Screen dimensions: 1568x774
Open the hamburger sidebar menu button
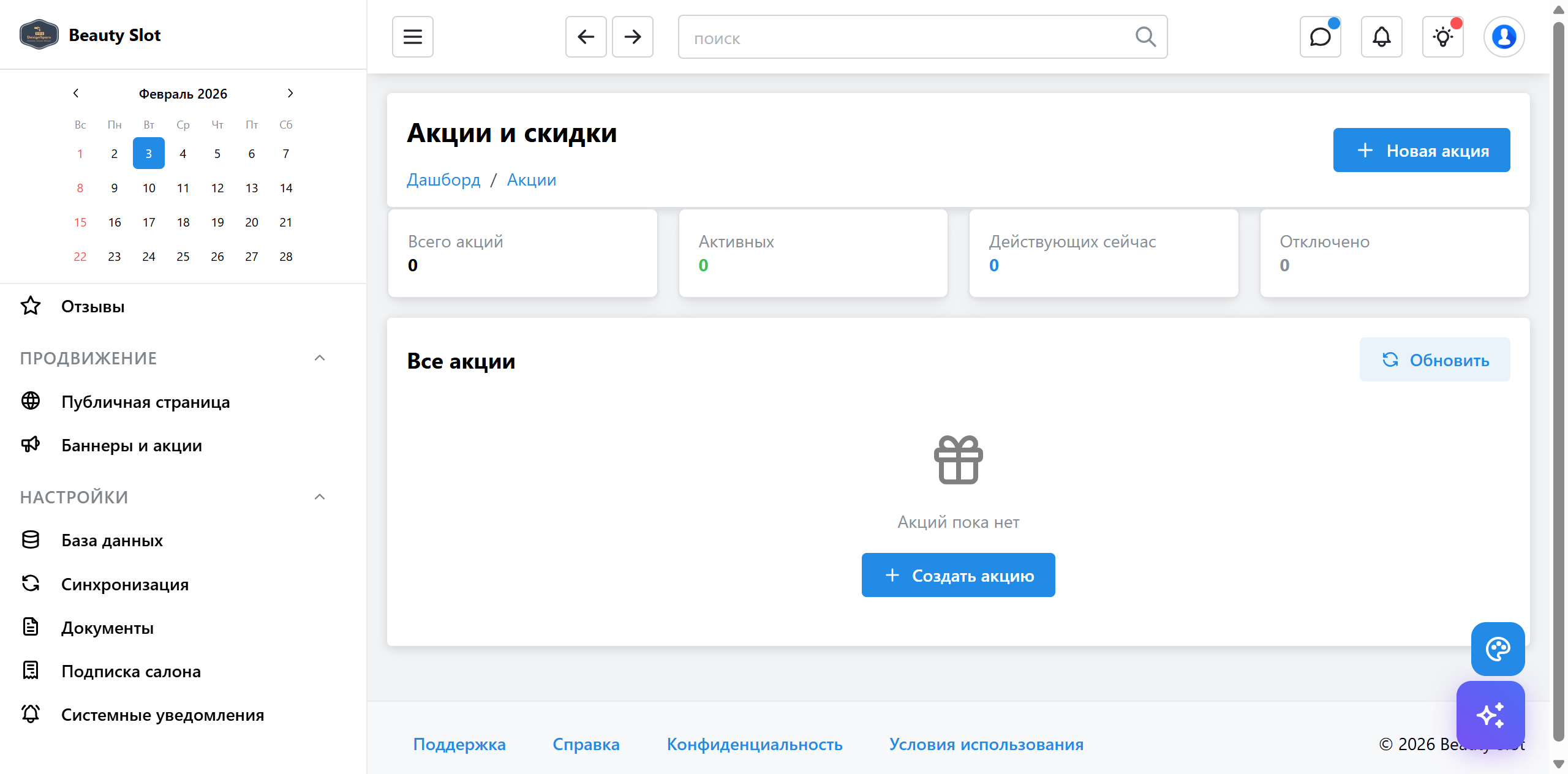click(x=412, y=37)
